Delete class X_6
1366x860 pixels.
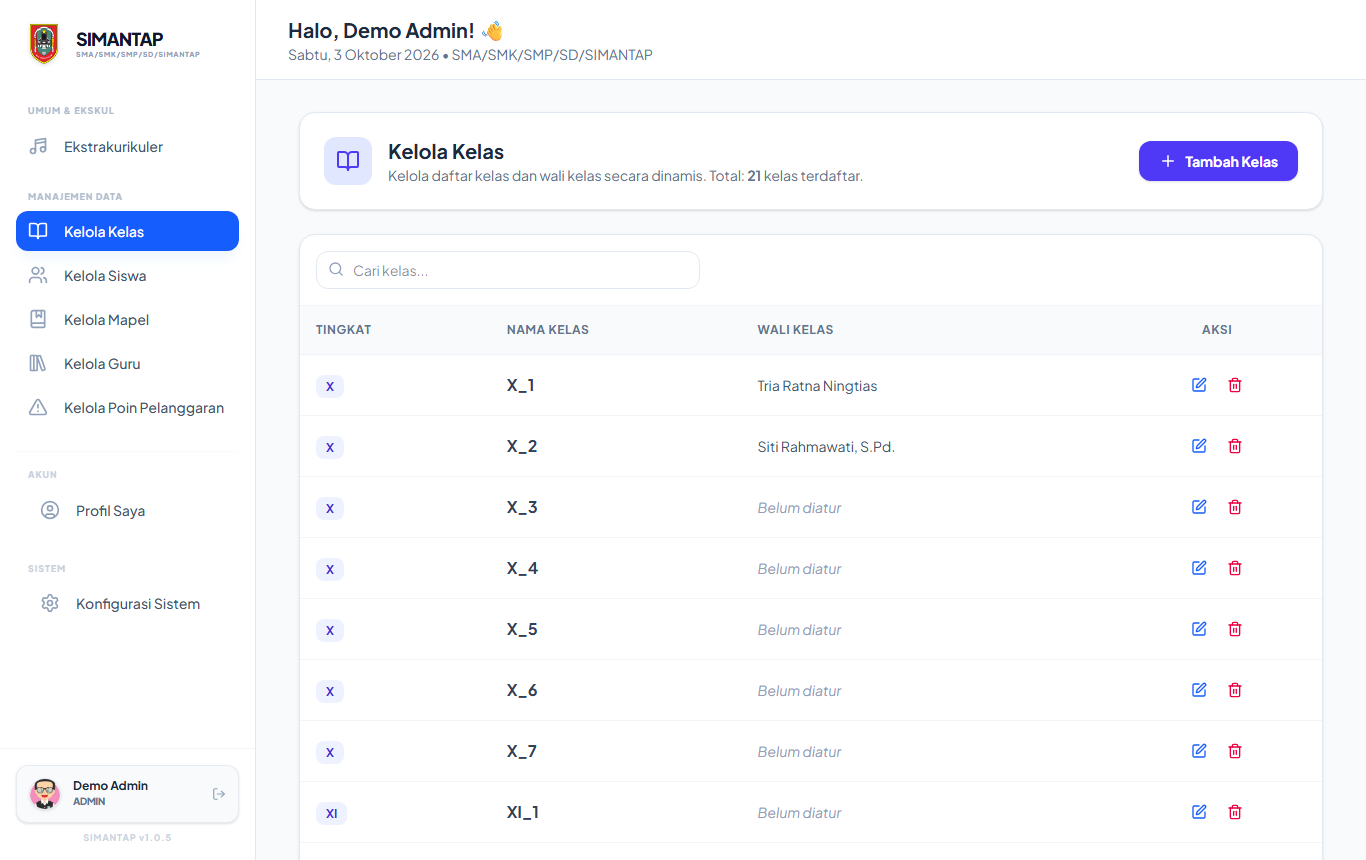[x=1235, y=690]
